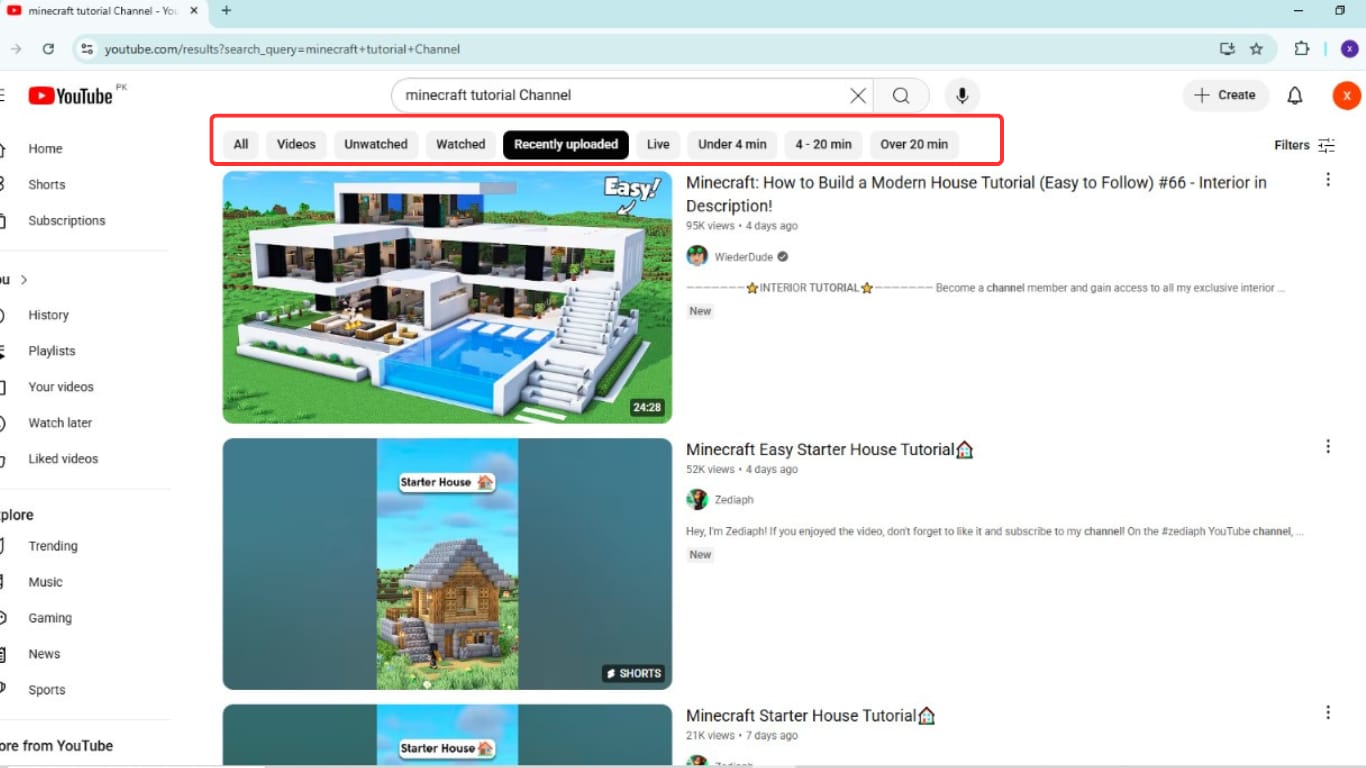Viewport: 1366px width, 768px height.
Task: Open the Minecraft Starter House Tutorial title
Action: 811,716
